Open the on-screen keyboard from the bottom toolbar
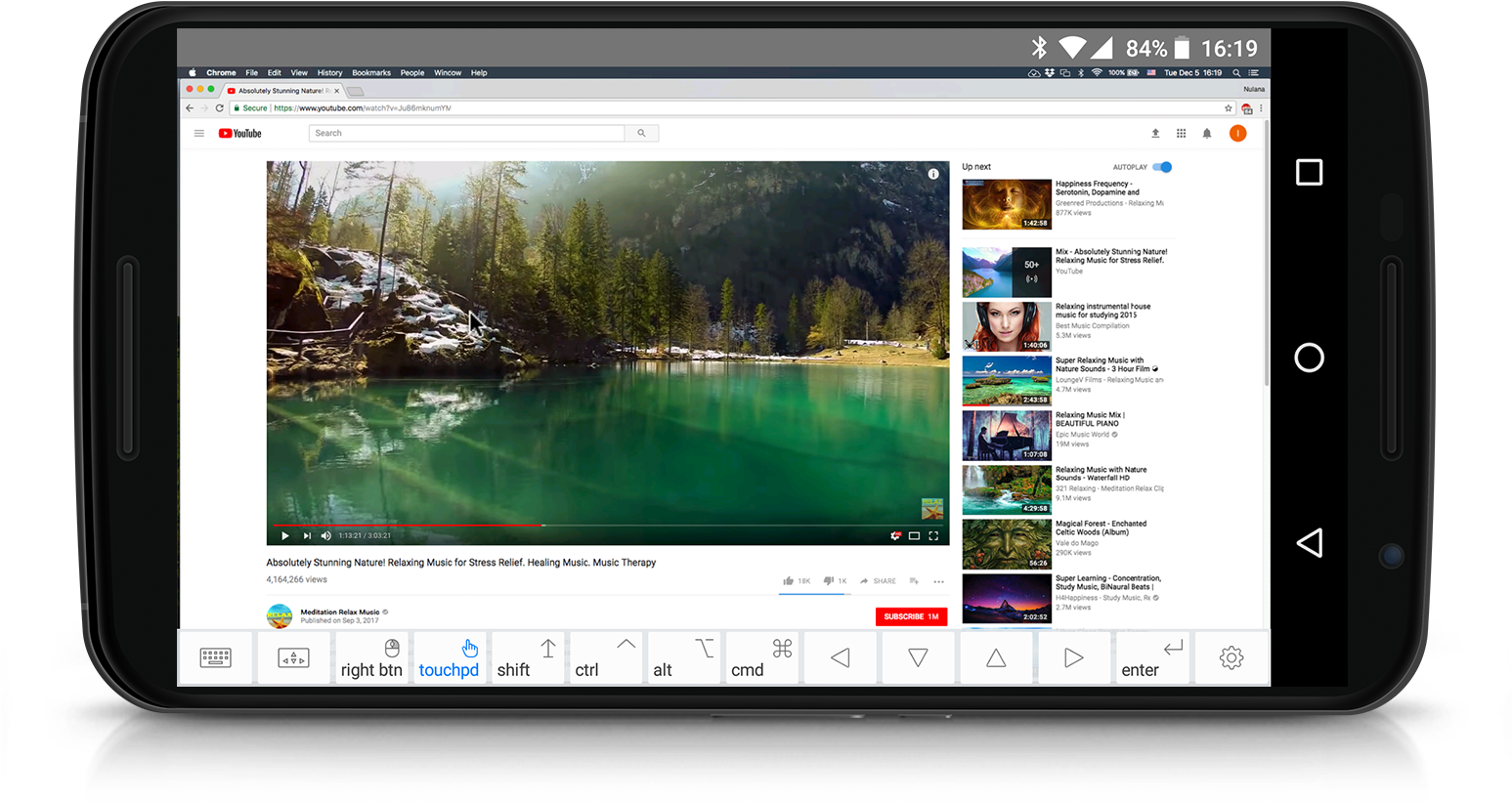 tap(216, 656)
